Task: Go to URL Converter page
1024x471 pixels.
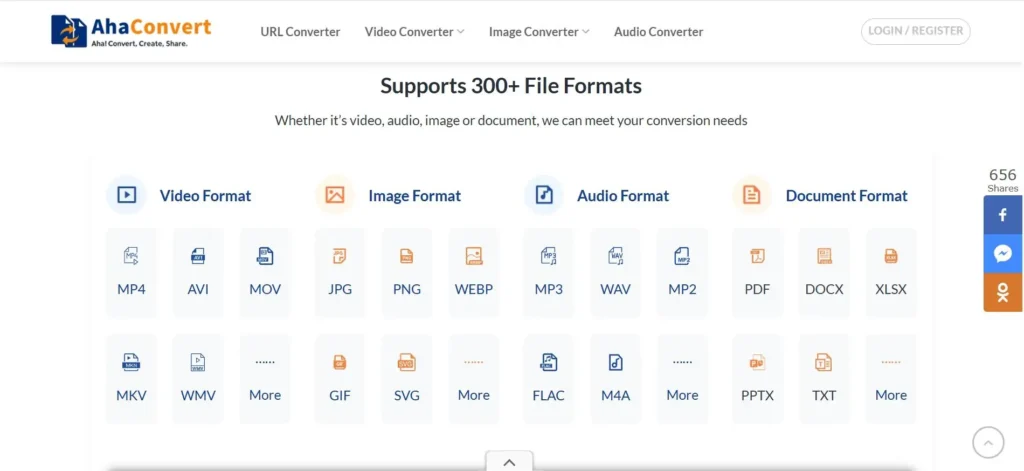Action: pyautogui.click(x=300, y=32)
